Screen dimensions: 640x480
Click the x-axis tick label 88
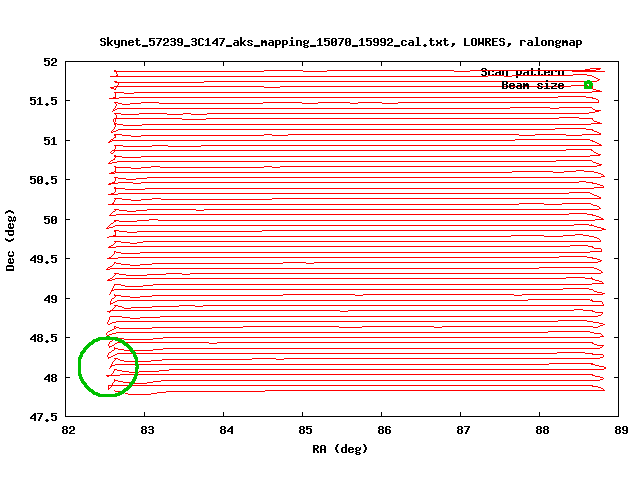[542, 430]
